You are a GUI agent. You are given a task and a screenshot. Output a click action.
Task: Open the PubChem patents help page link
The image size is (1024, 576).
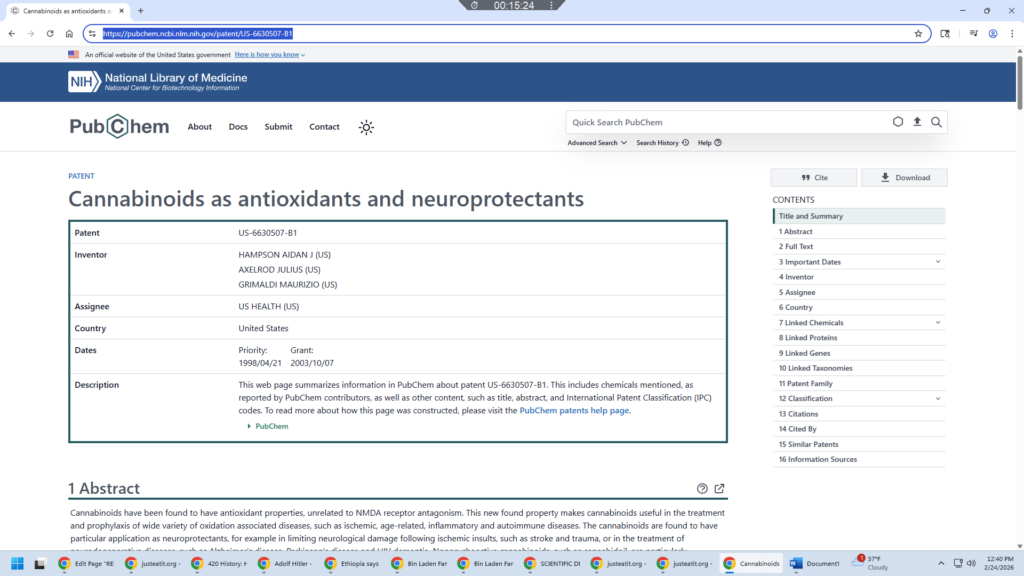coord(574,411)
